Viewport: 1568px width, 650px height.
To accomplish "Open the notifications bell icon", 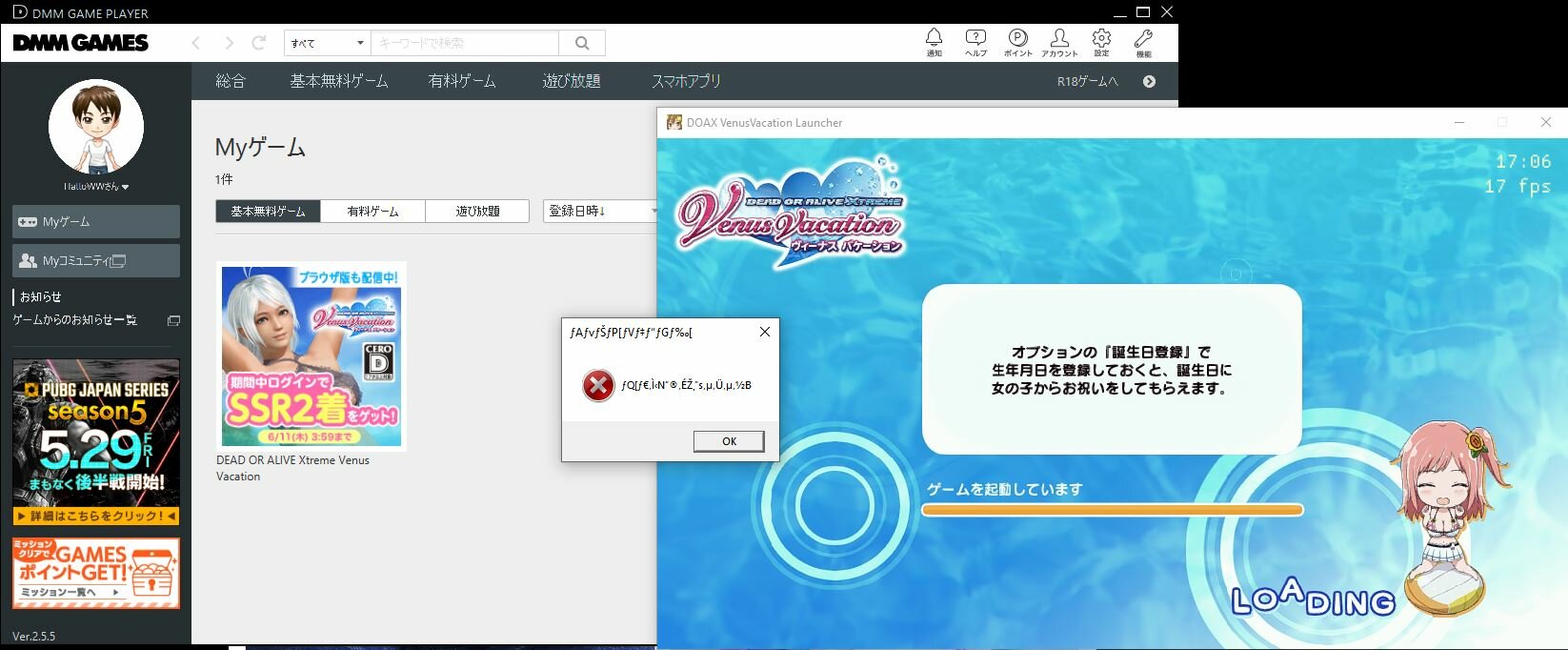I will click(934, 42).
